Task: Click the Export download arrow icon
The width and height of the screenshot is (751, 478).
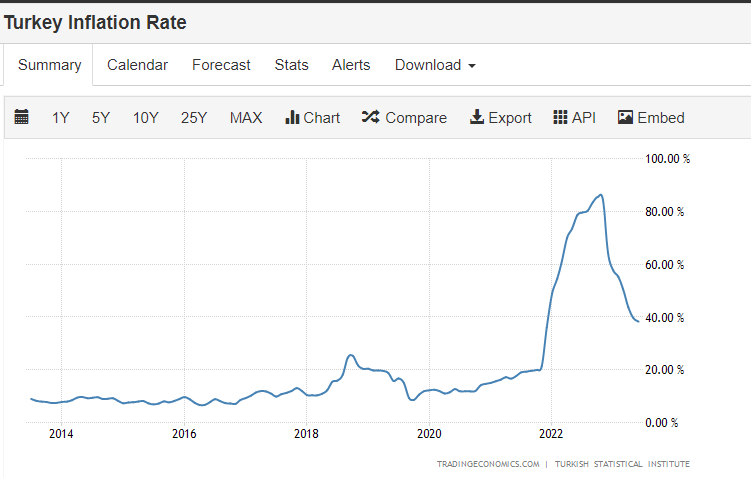Action: [477, 117]
